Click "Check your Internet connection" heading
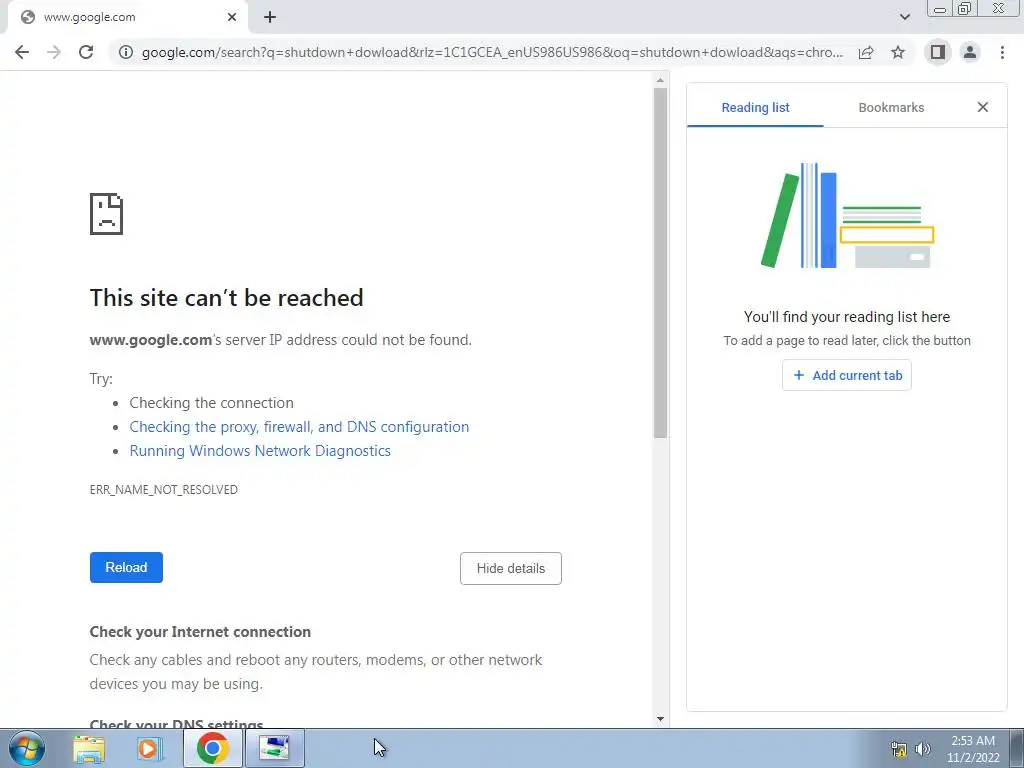 click(x=200, y=632)
